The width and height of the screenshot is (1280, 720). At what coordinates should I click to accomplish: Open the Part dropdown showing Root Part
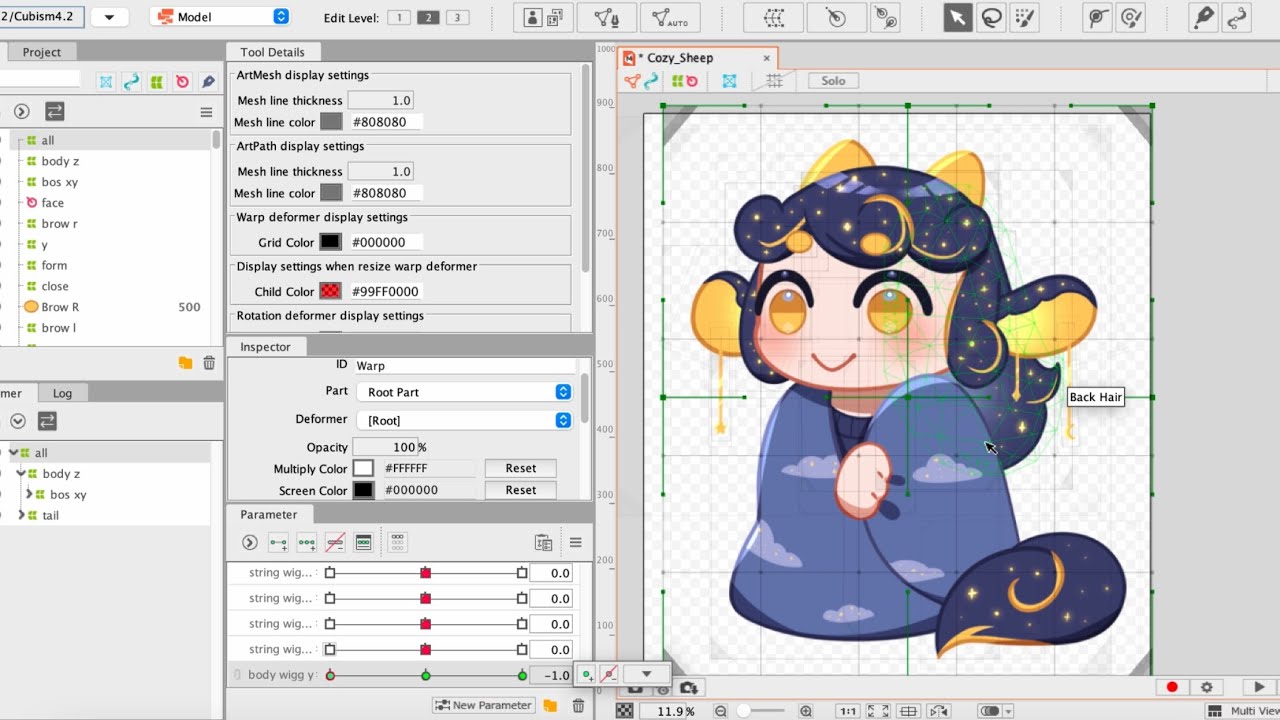[464, 392]
